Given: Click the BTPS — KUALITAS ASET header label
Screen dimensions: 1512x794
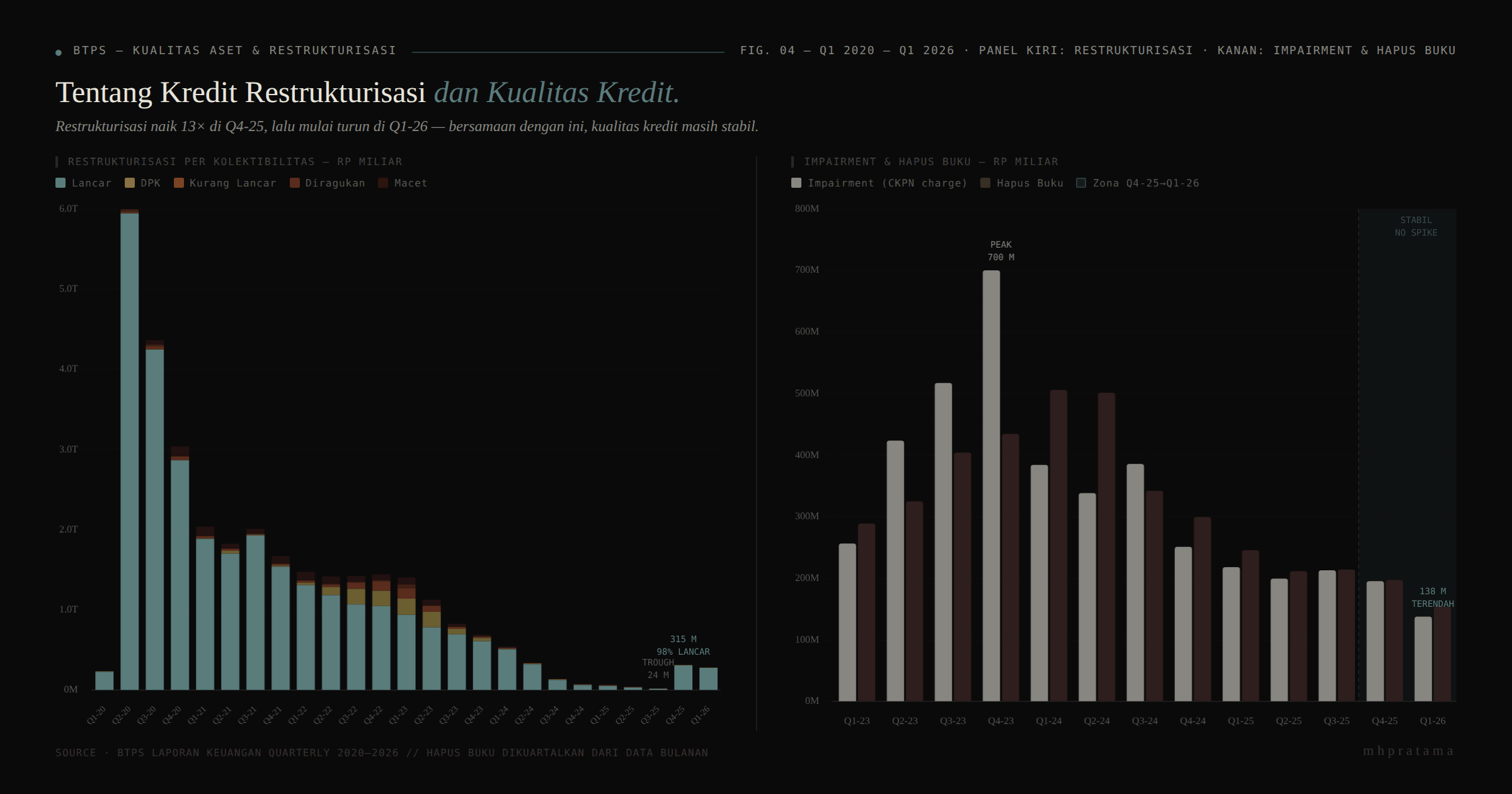Looking at the screenshot, I should pyautogui.click(x=234, y=50).
